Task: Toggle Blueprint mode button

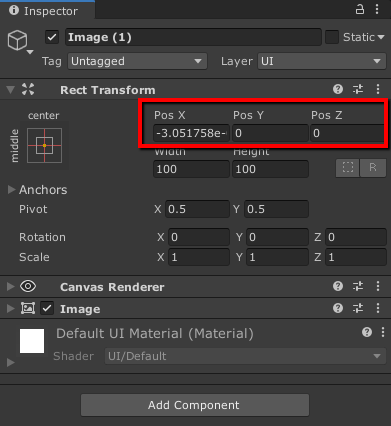Action: pos(348,168)
